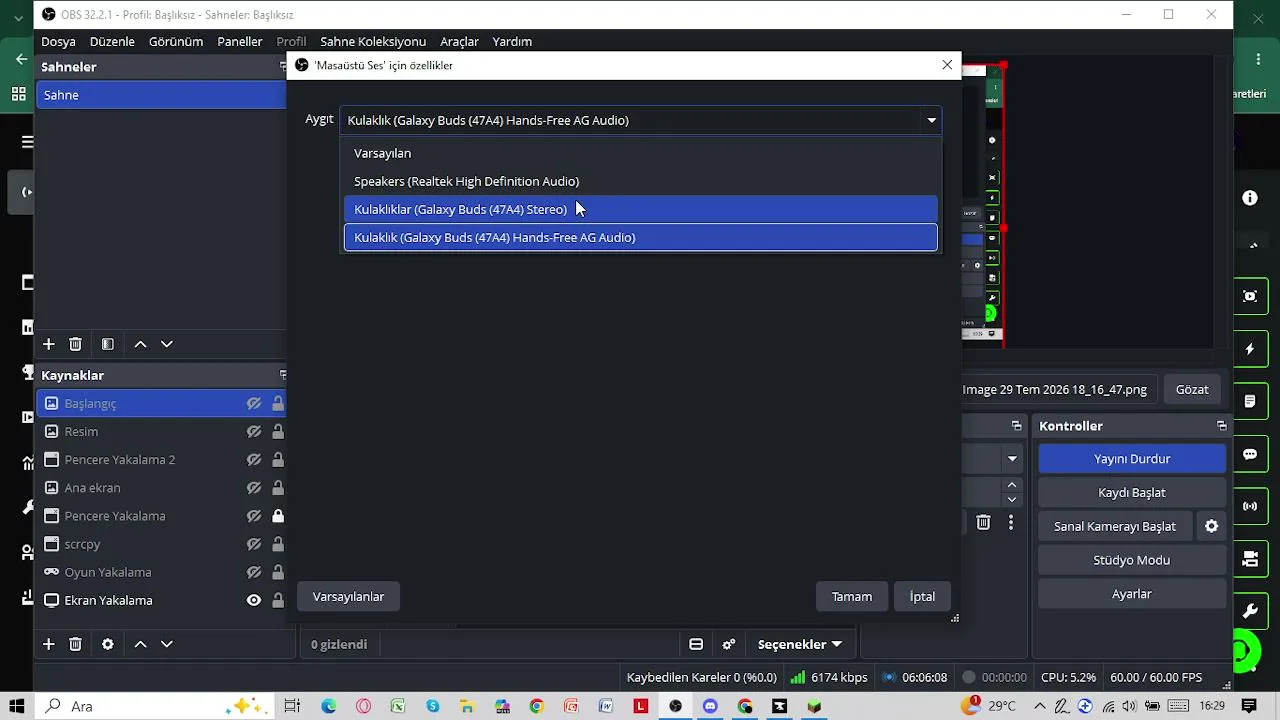The height and width of the screenshot is (720, 1280).
Task: Open source properties gear in the Kaynaklar toolbar
Action: click(108, 644)
